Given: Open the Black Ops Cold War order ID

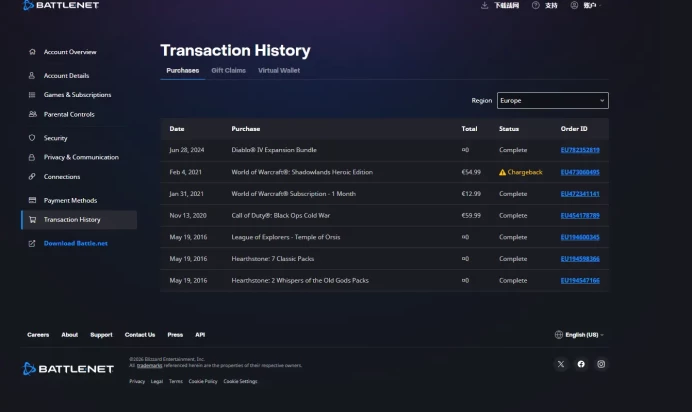Looking at the screenshot, I should 580,215.
